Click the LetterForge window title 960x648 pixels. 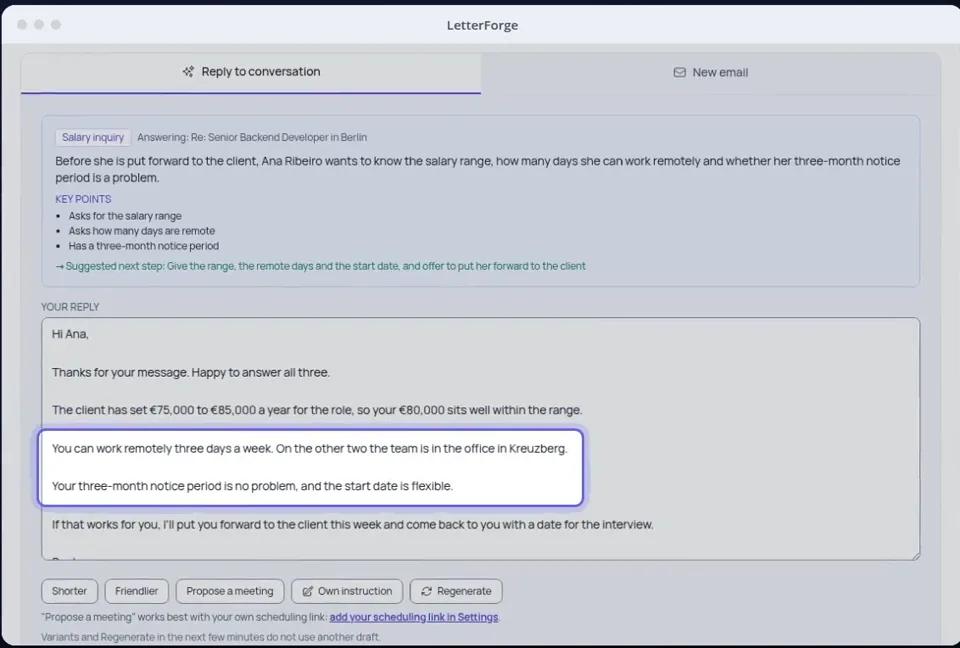482,25
